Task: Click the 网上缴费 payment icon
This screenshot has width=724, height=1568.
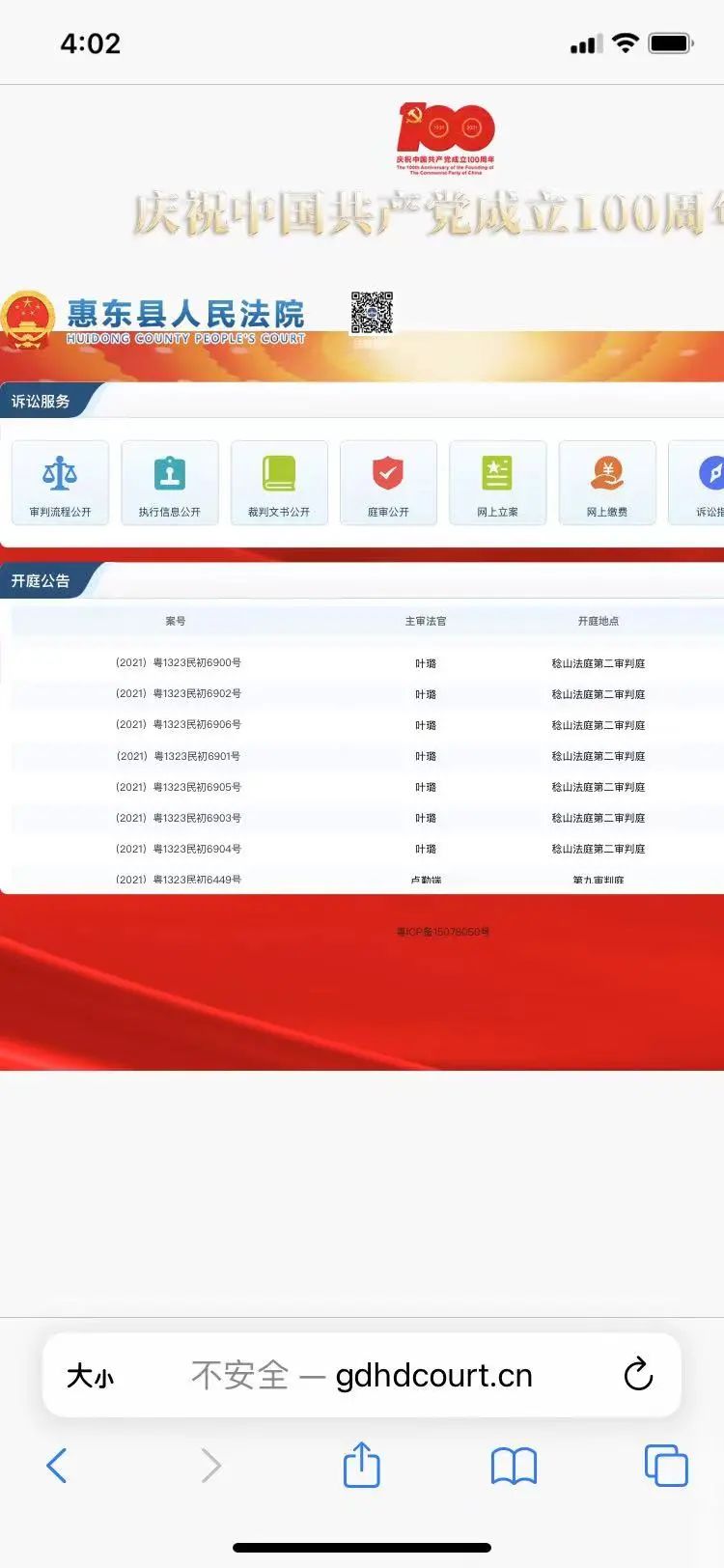Action: pos(607,474)
